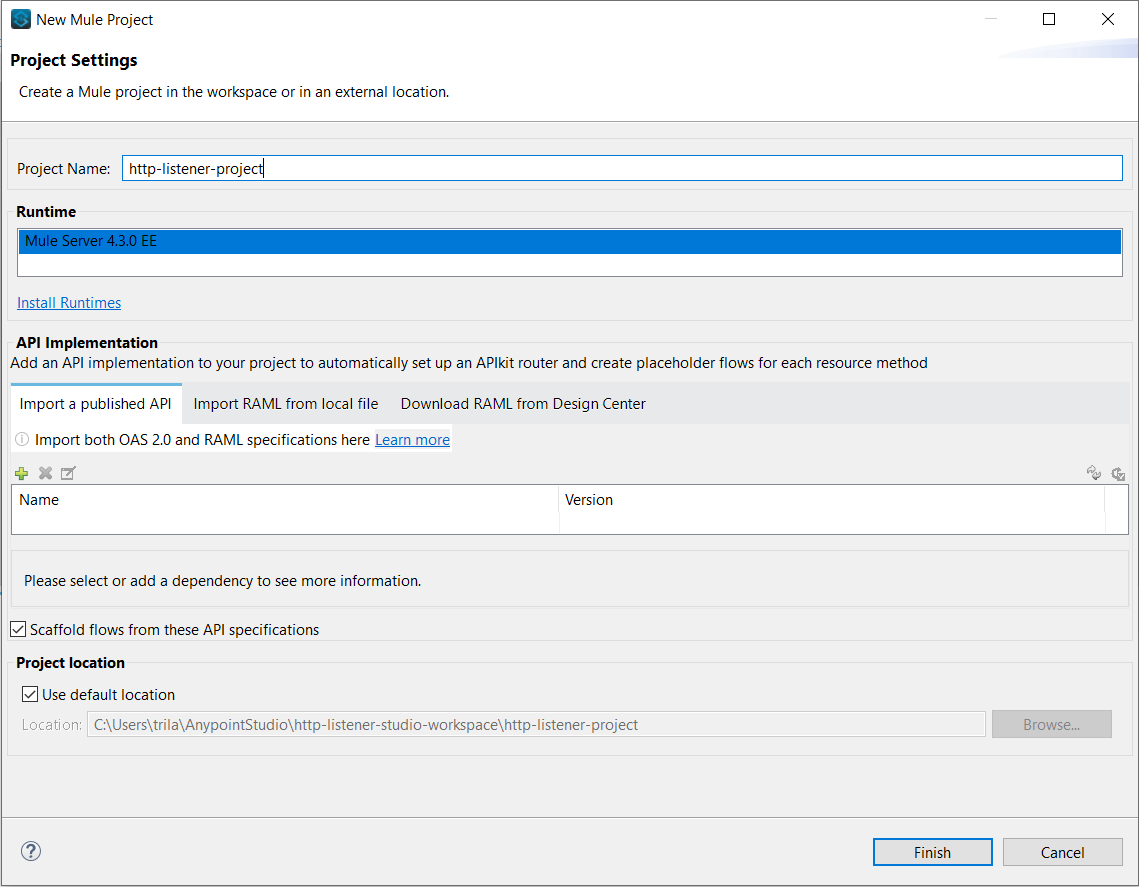Click the green plus add dependency icon
The height and width of the screenshot is (887, 1139).
point(22,473)
